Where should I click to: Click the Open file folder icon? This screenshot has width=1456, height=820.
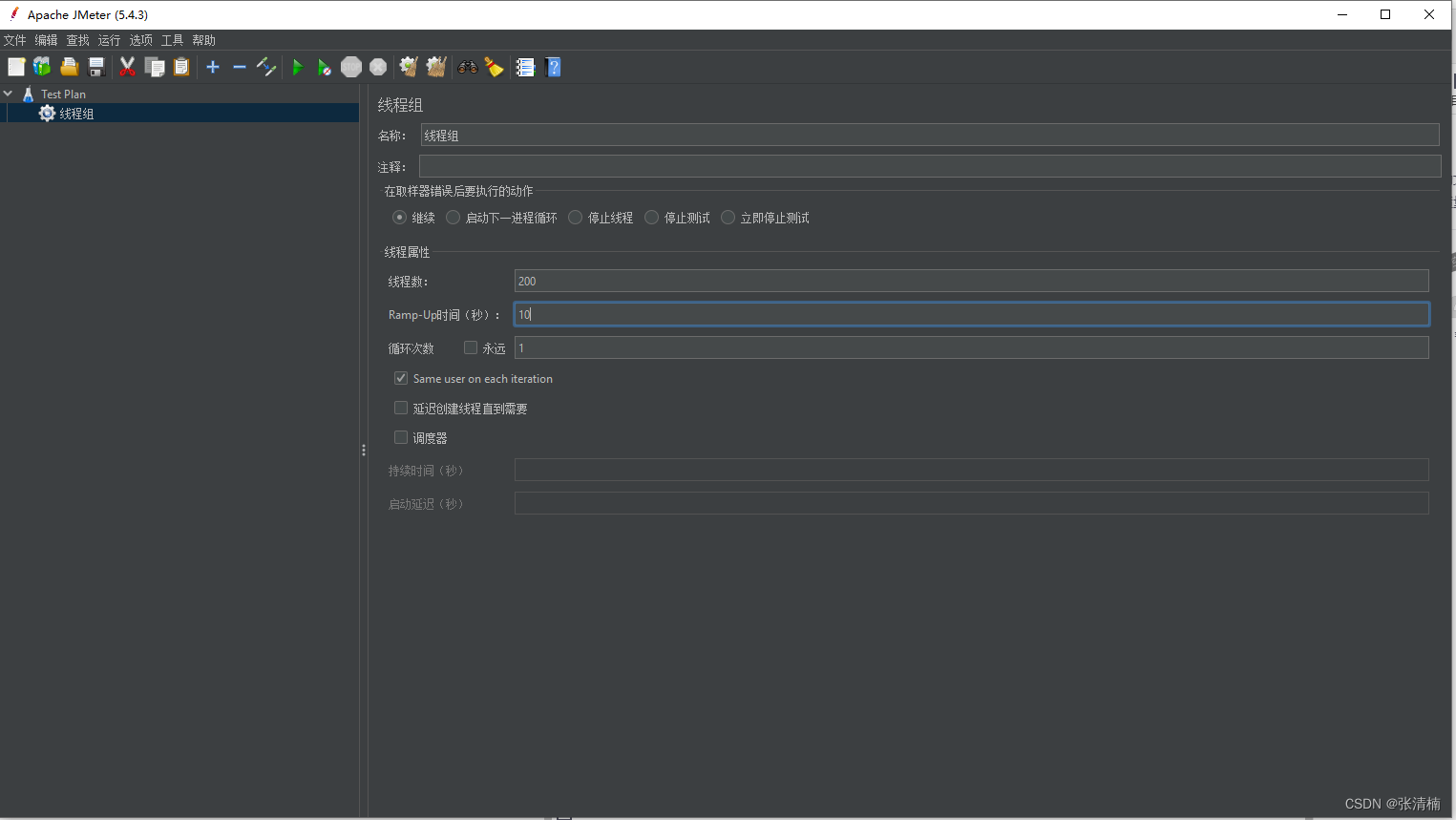(69, 67)
